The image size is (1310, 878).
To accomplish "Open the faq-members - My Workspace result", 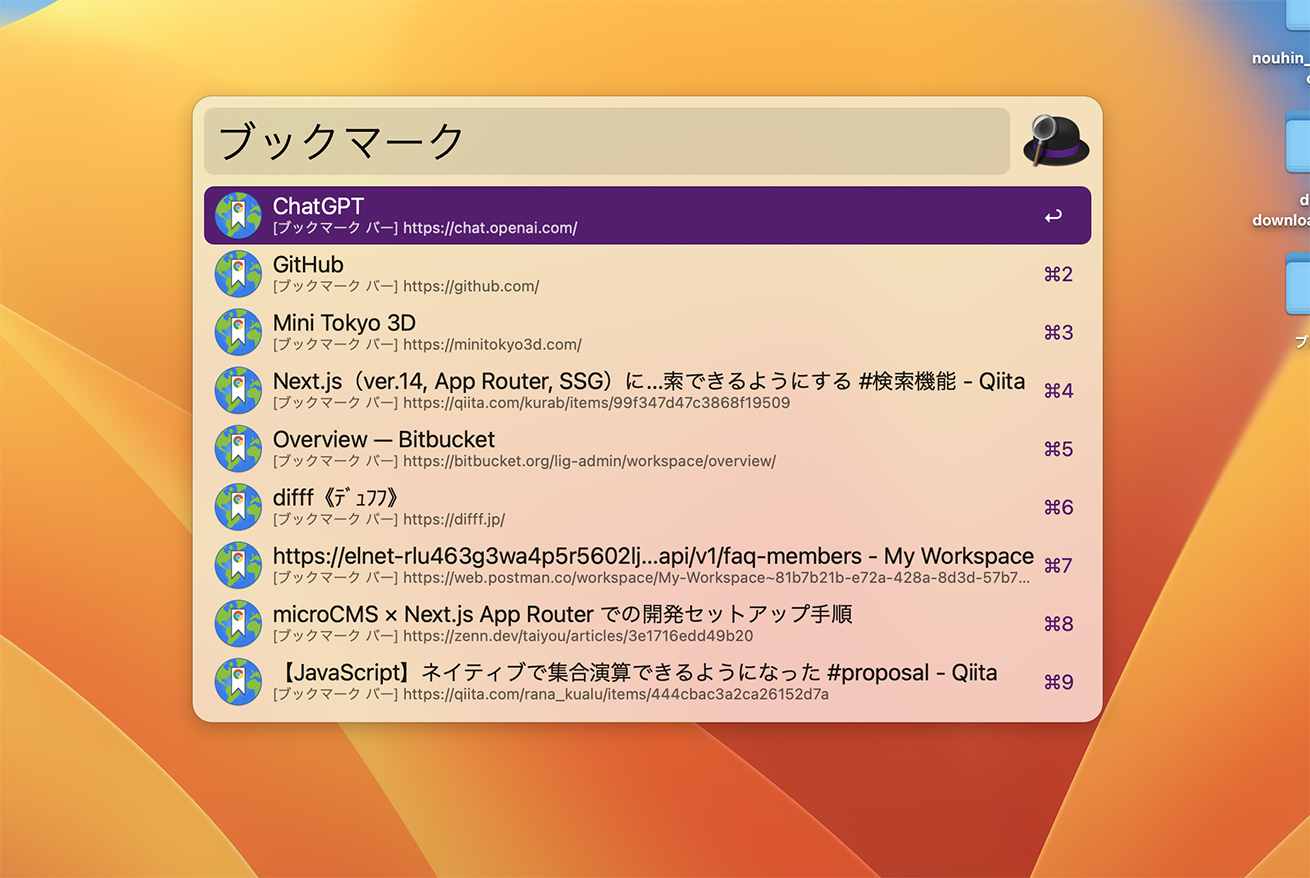I will [x=647, y=565].
